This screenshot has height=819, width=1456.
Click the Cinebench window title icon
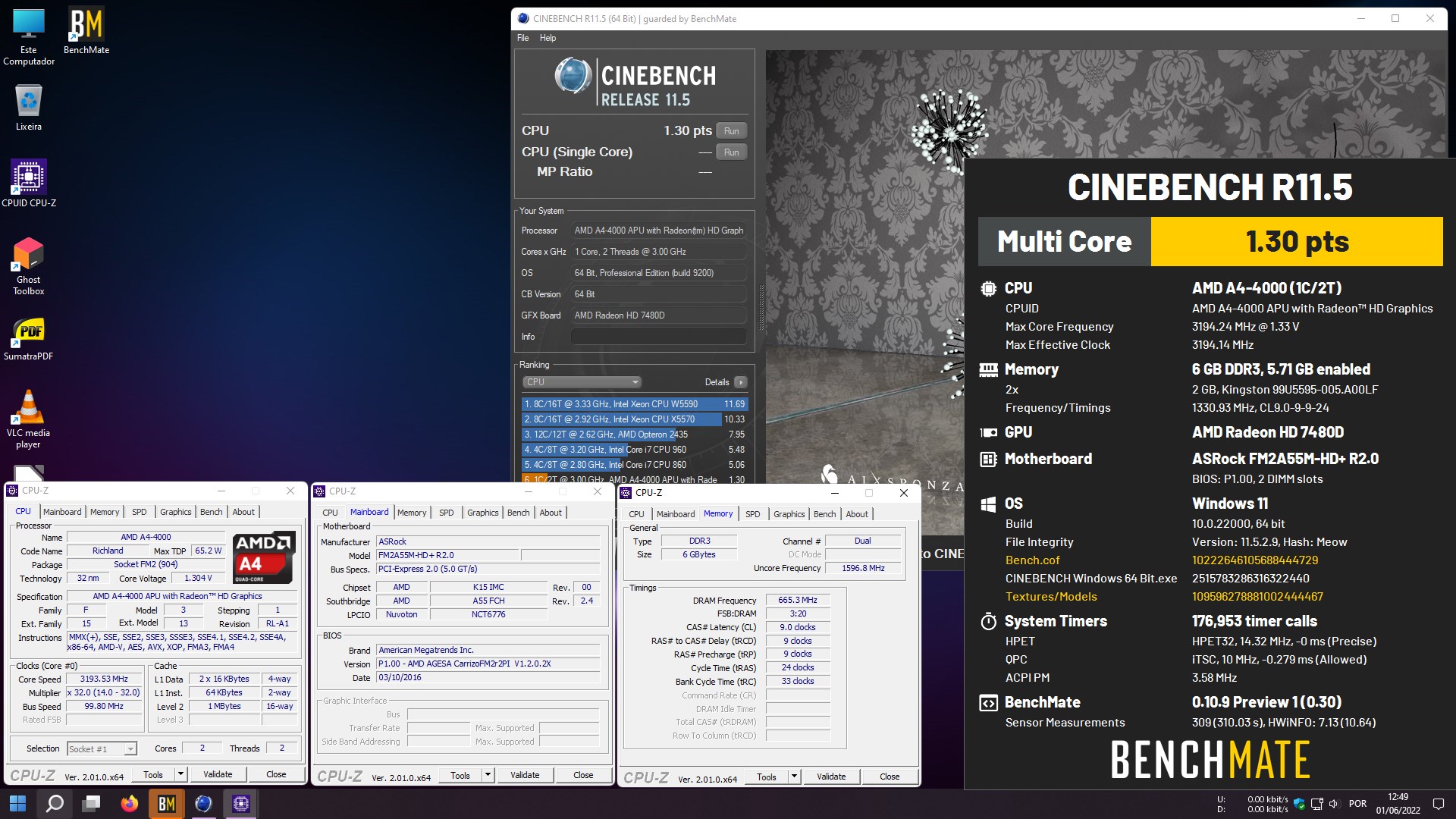click(522, 19)
